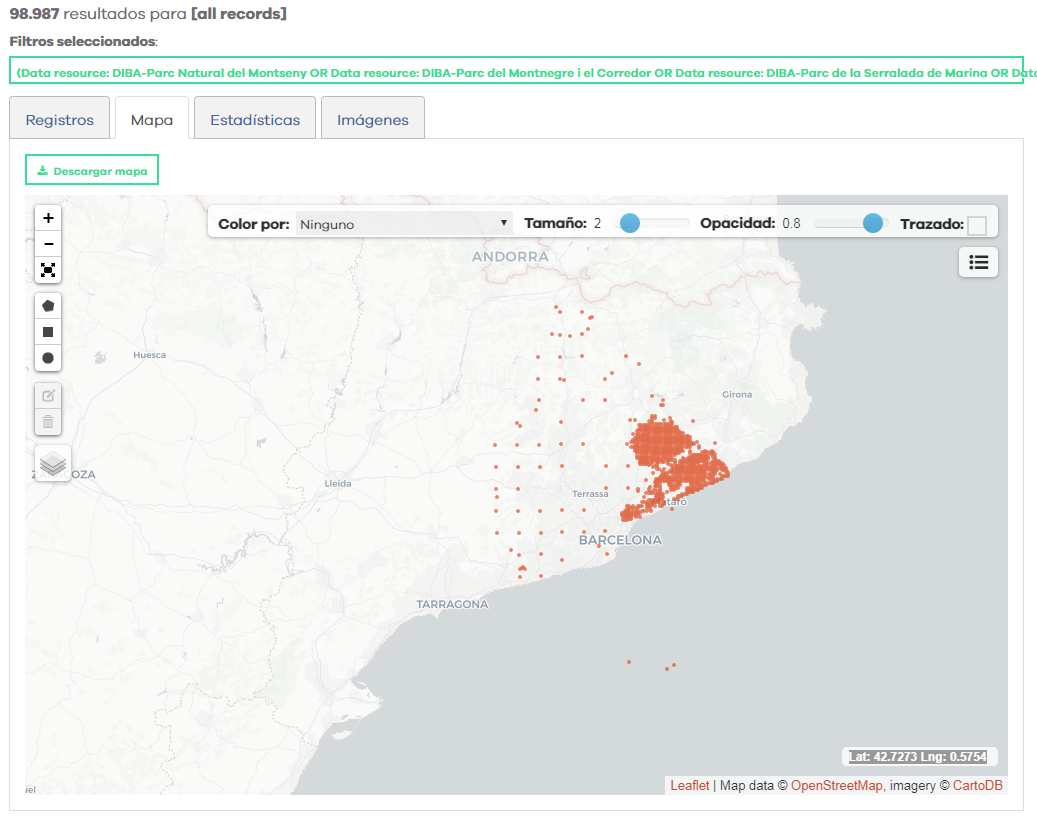Click the Tamaño slider handle

[629, 223]
